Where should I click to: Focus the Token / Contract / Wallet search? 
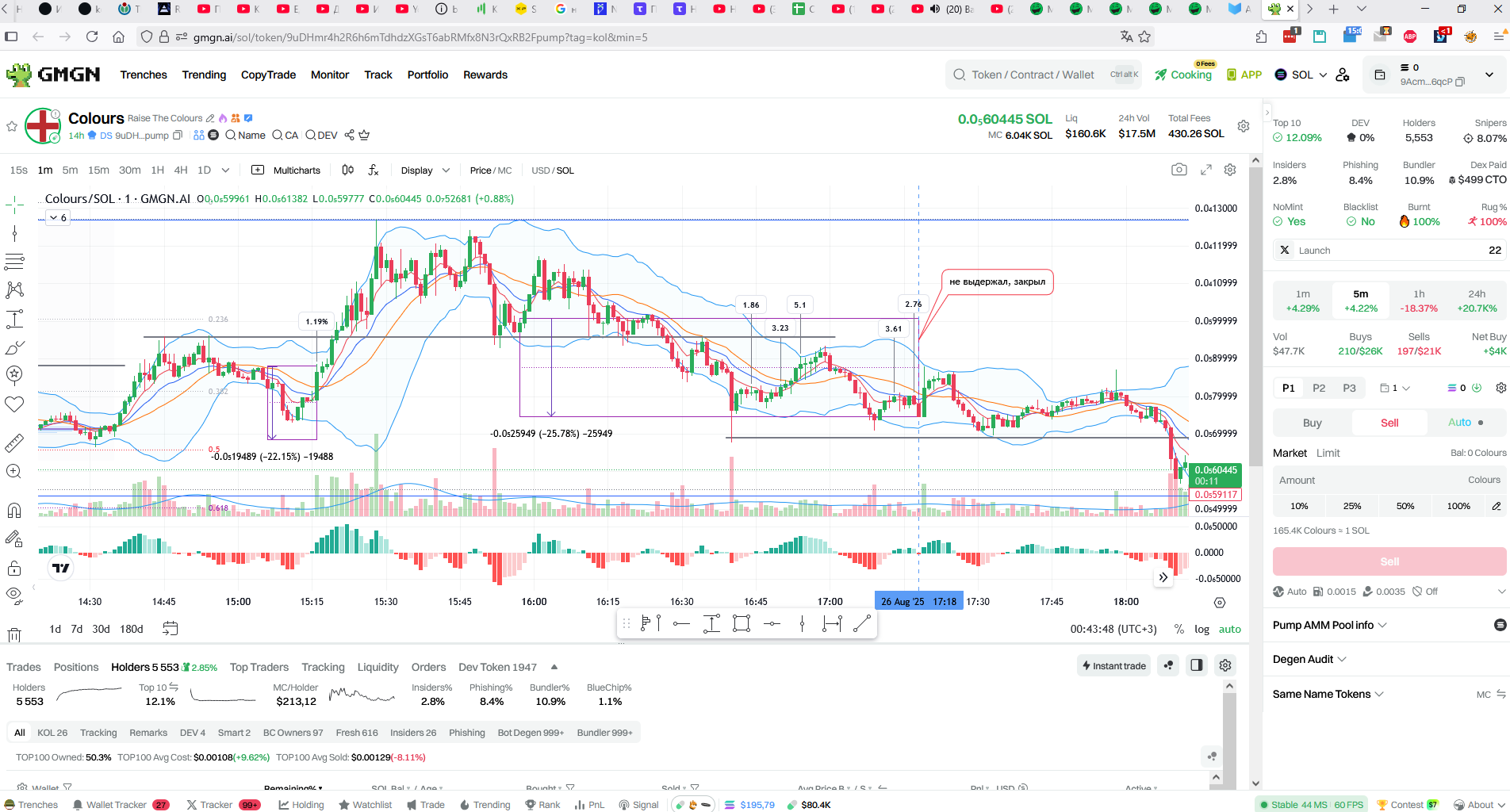tap(1044, 75)
